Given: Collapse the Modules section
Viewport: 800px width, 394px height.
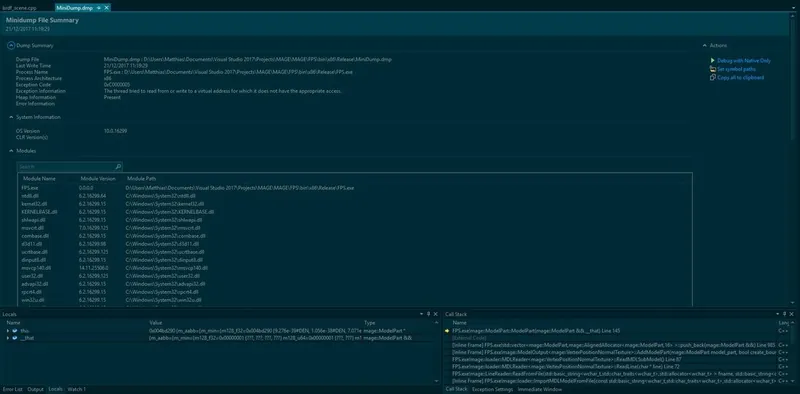Looking at the screenshot, I should (x=11, y=151).
